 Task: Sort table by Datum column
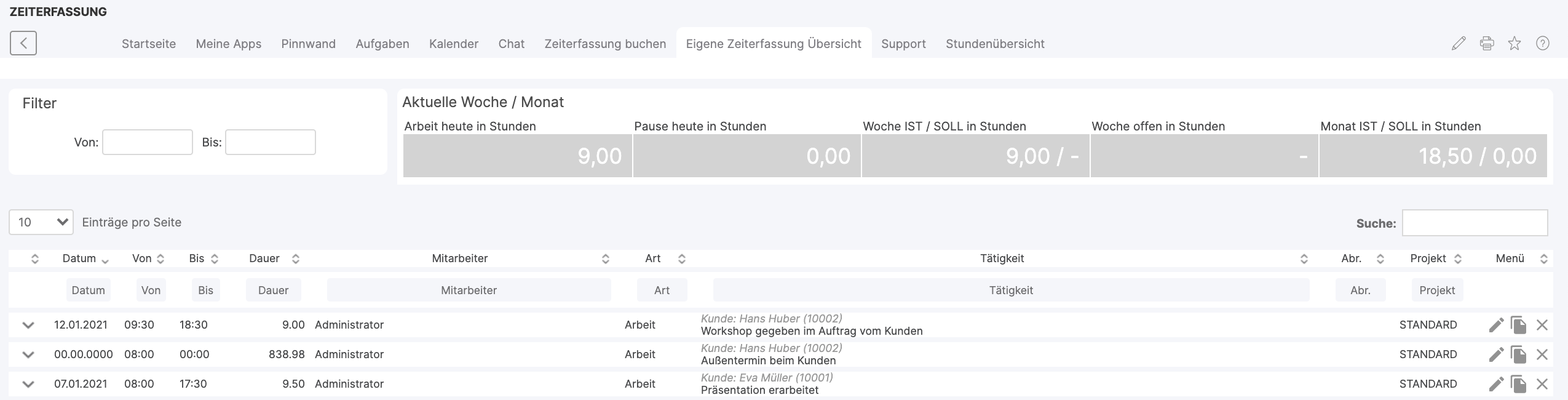pos(85,258)
